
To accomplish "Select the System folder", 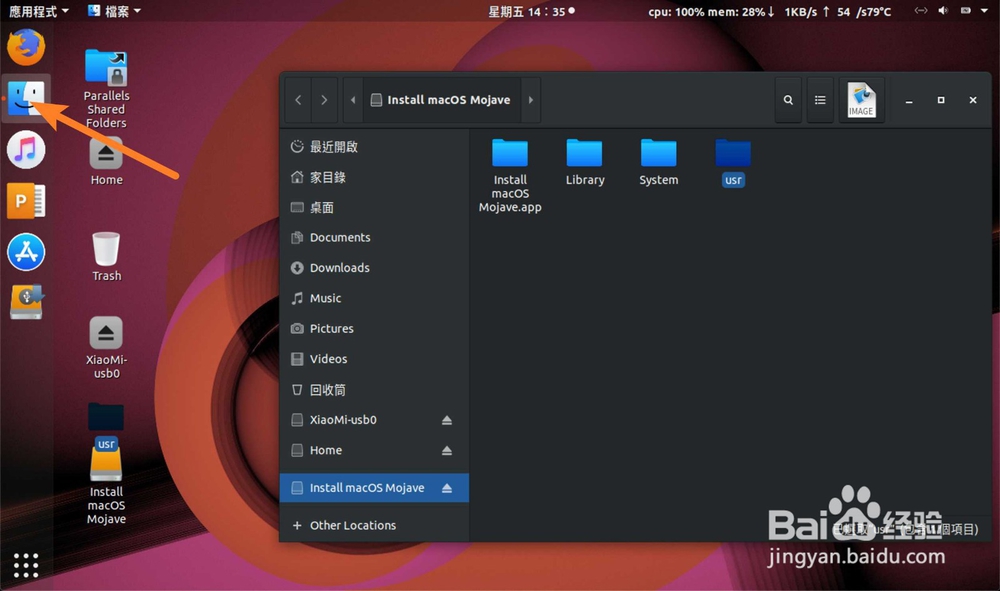I will coord(659,163).
